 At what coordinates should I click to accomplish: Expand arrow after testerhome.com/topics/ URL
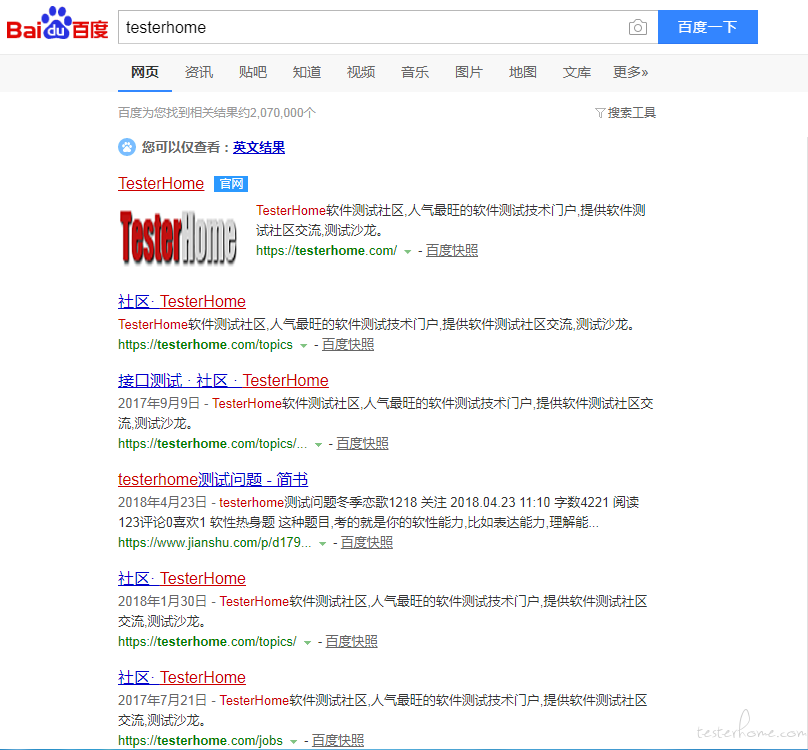[307, 642]
